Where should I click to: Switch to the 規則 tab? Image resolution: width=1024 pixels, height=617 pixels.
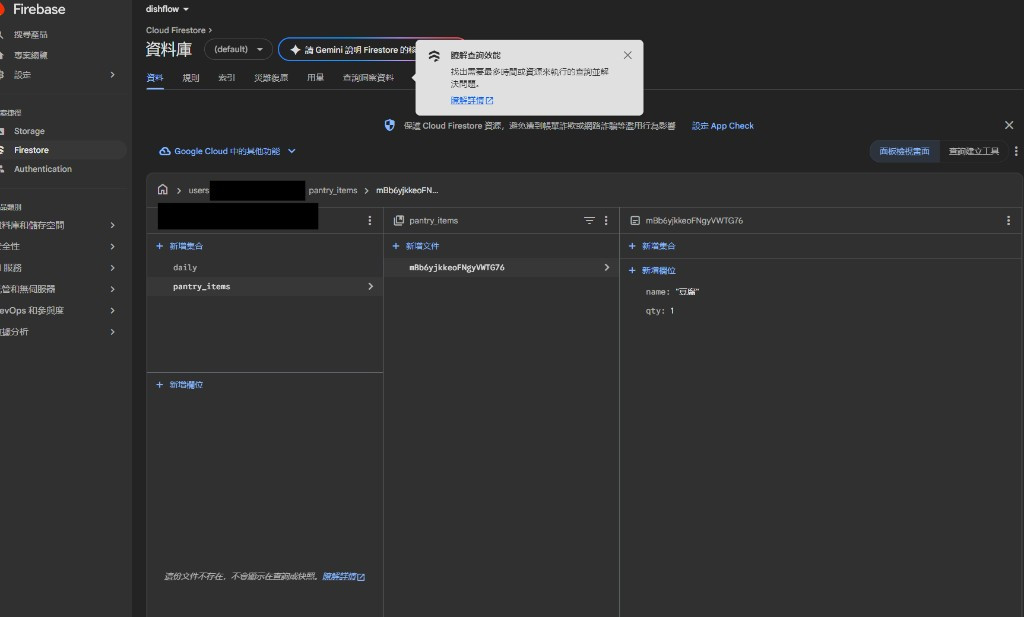click(x=191, y=78)
